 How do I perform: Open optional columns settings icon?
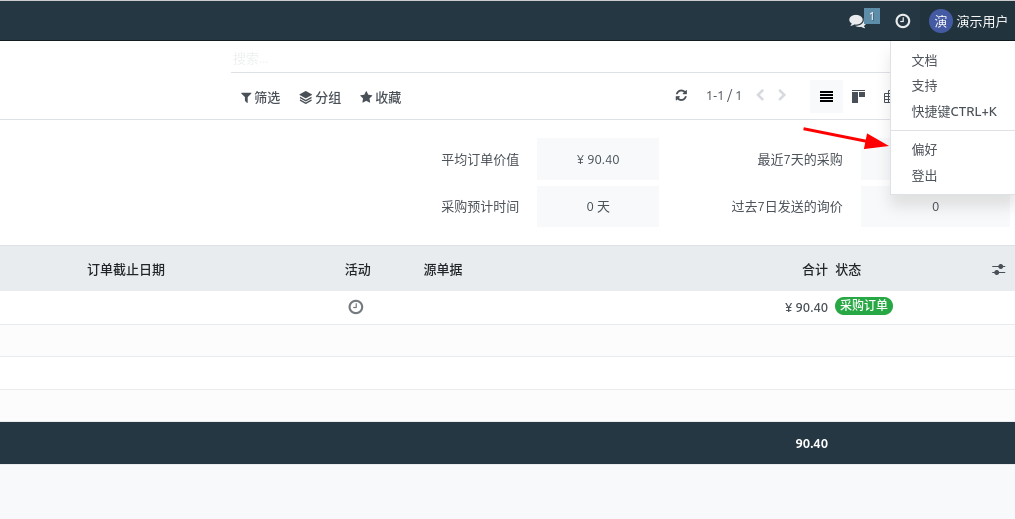pyautogui.click(x=999, y=269)
